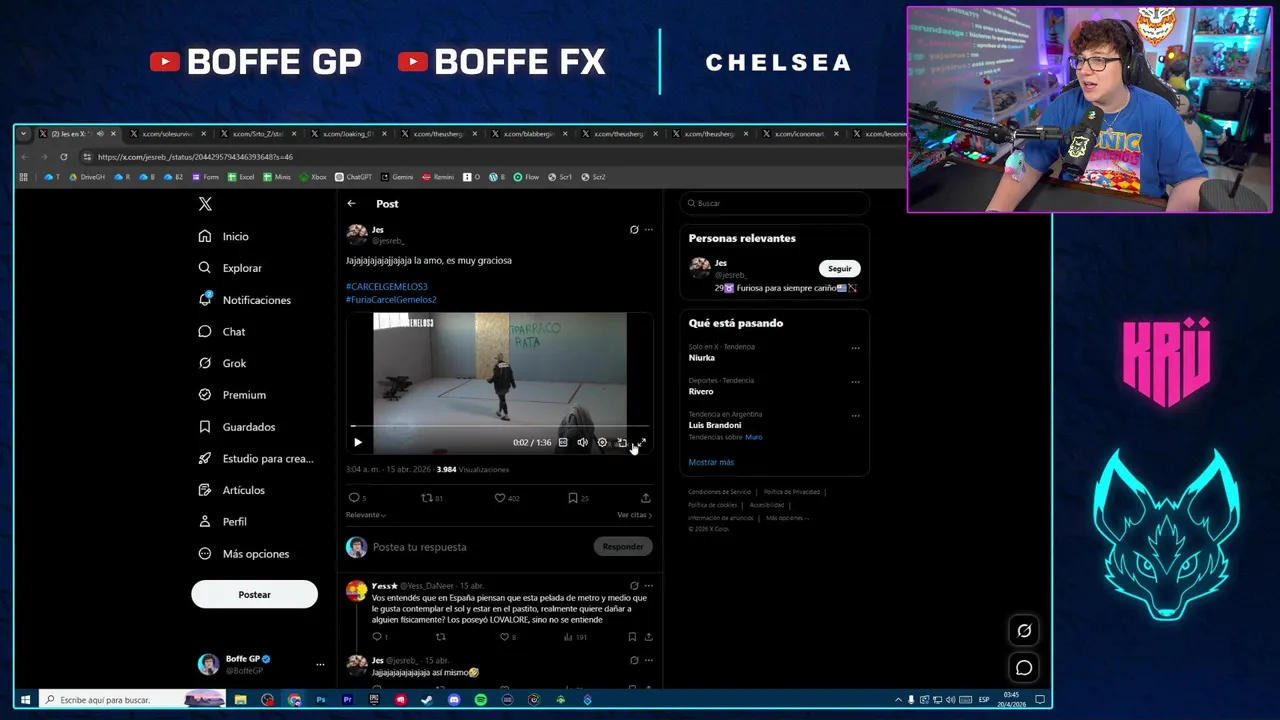Click the Postea tu respuesta field
1280x720 pixels.
coord(480,547)
